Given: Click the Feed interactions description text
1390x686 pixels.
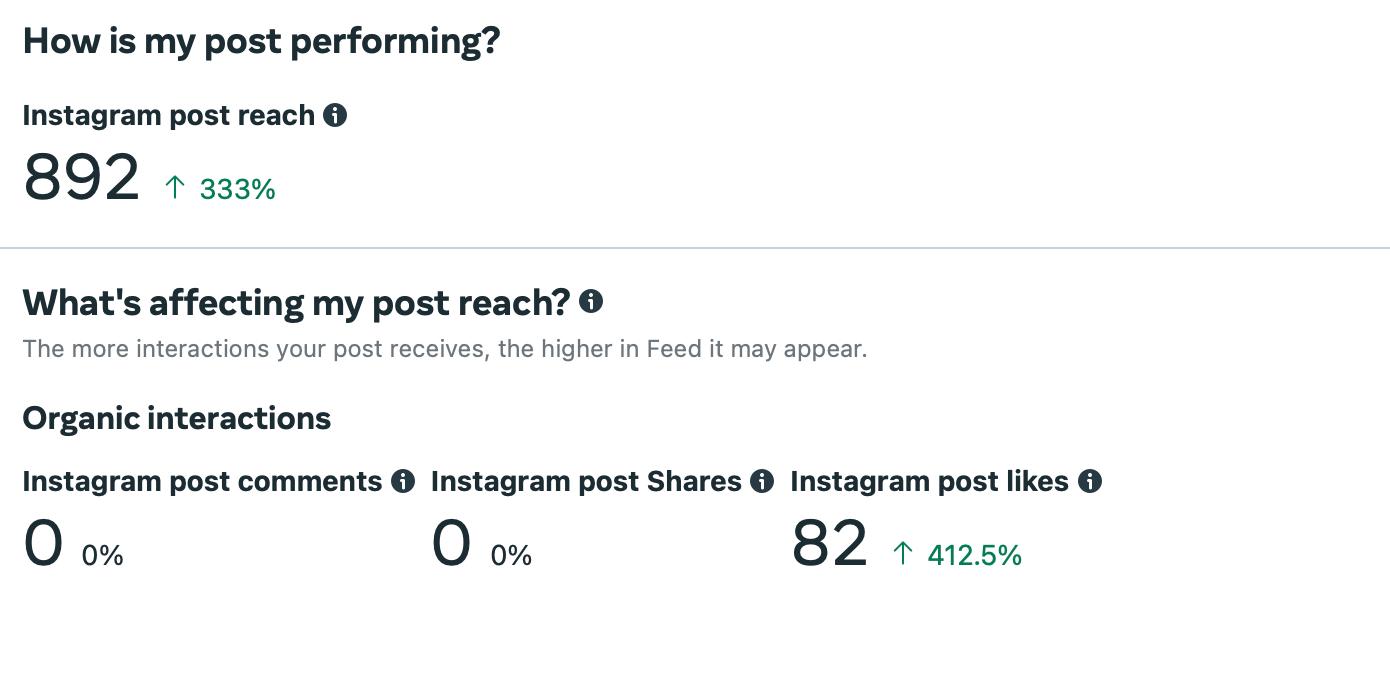Looking at the screenshot, I should tap(444, 349).
